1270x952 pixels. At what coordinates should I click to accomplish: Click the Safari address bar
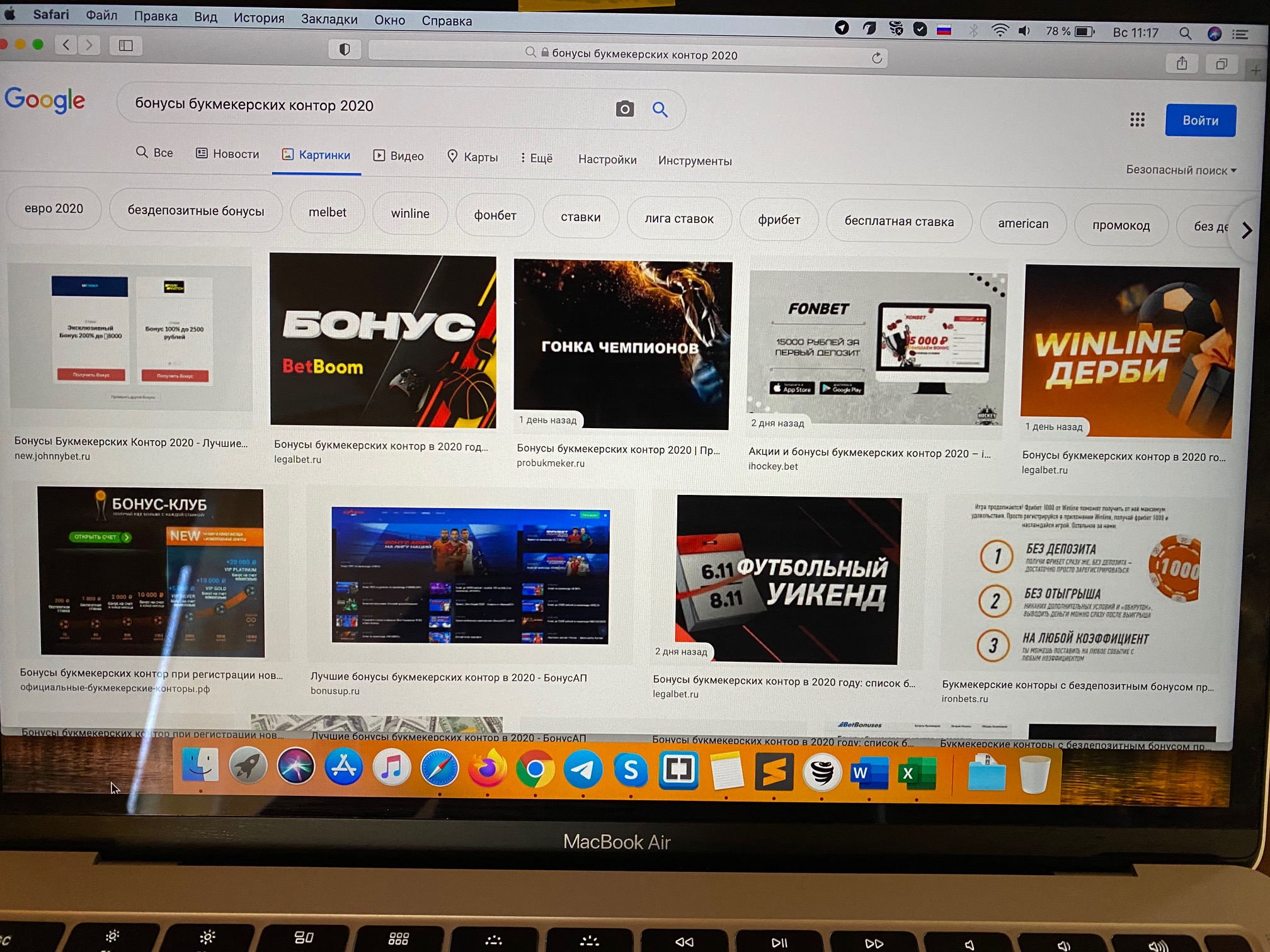coord(628,55)
